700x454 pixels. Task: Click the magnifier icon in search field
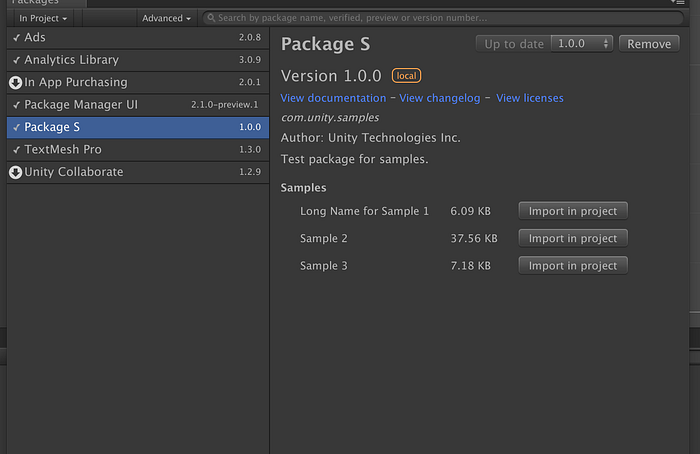point(211,18)
